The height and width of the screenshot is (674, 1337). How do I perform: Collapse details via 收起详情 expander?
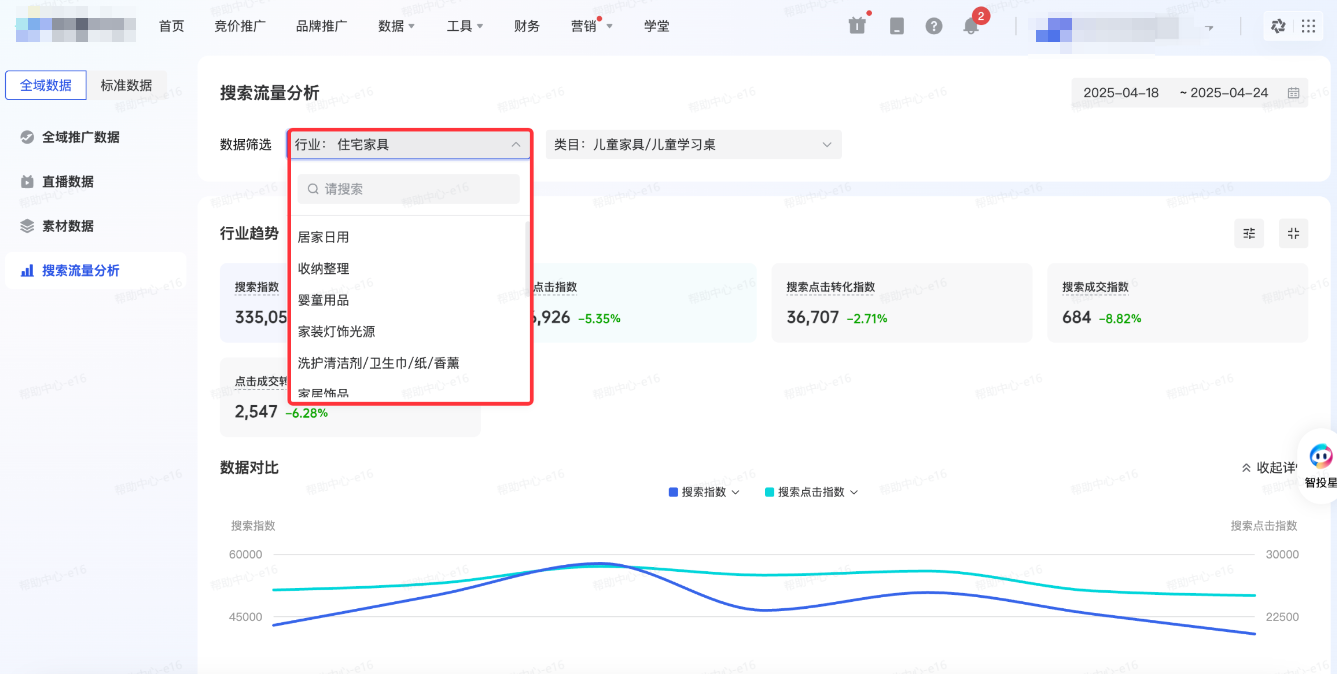pyautogui.click(x=1269, y=467)
